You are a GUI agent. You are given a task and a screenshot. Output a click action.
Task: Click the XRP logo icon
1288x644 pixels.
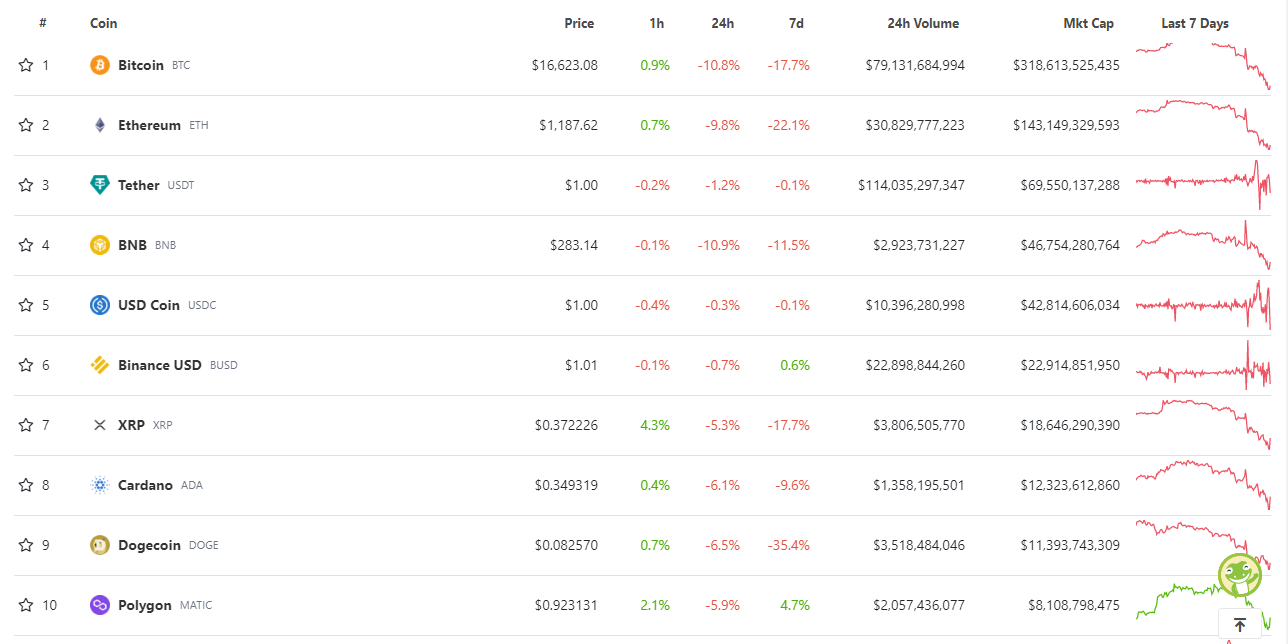point(100,425)
